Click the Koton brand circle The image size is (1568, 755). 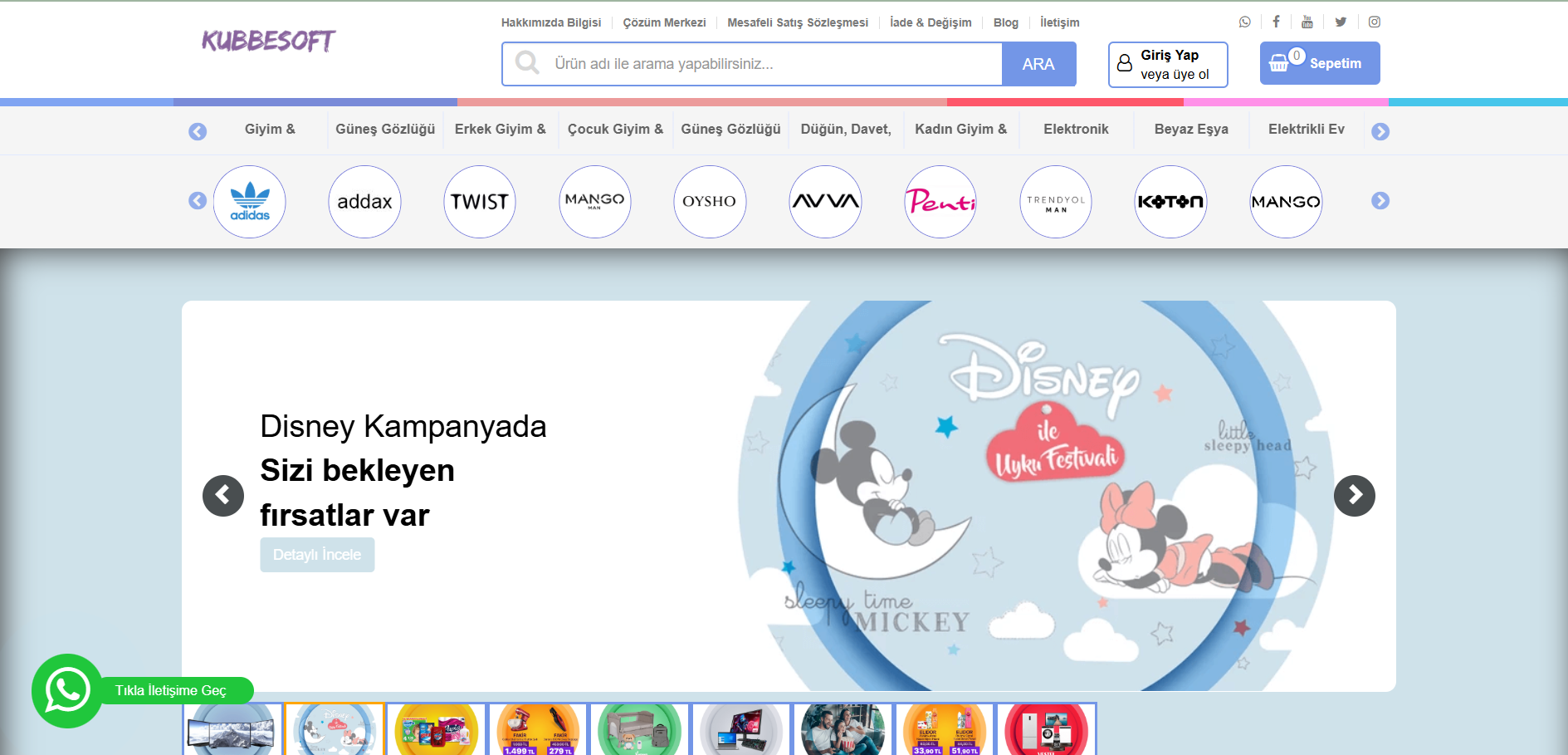(1170, 202)
